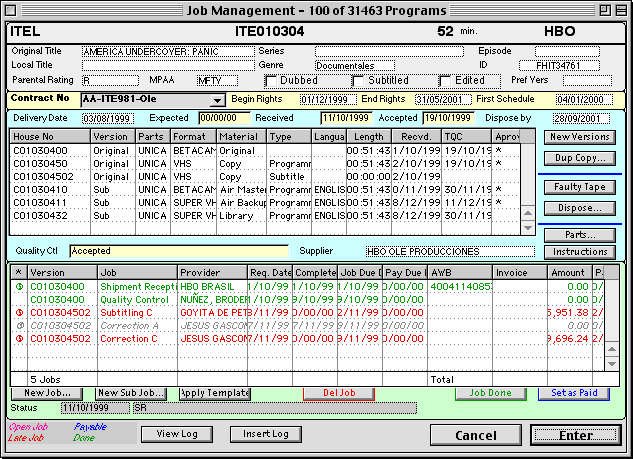This screenshot has height=459, width=633.
Task: Click the Dispose by date field
Action: [581, 118]
